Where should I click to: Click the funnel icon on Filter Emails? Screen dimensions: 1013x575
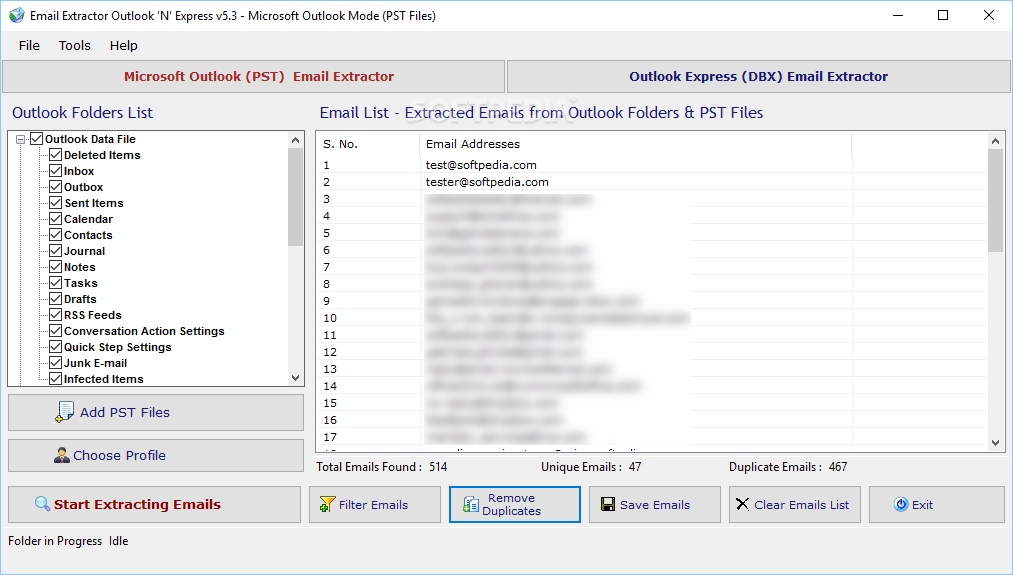point(328,505)
